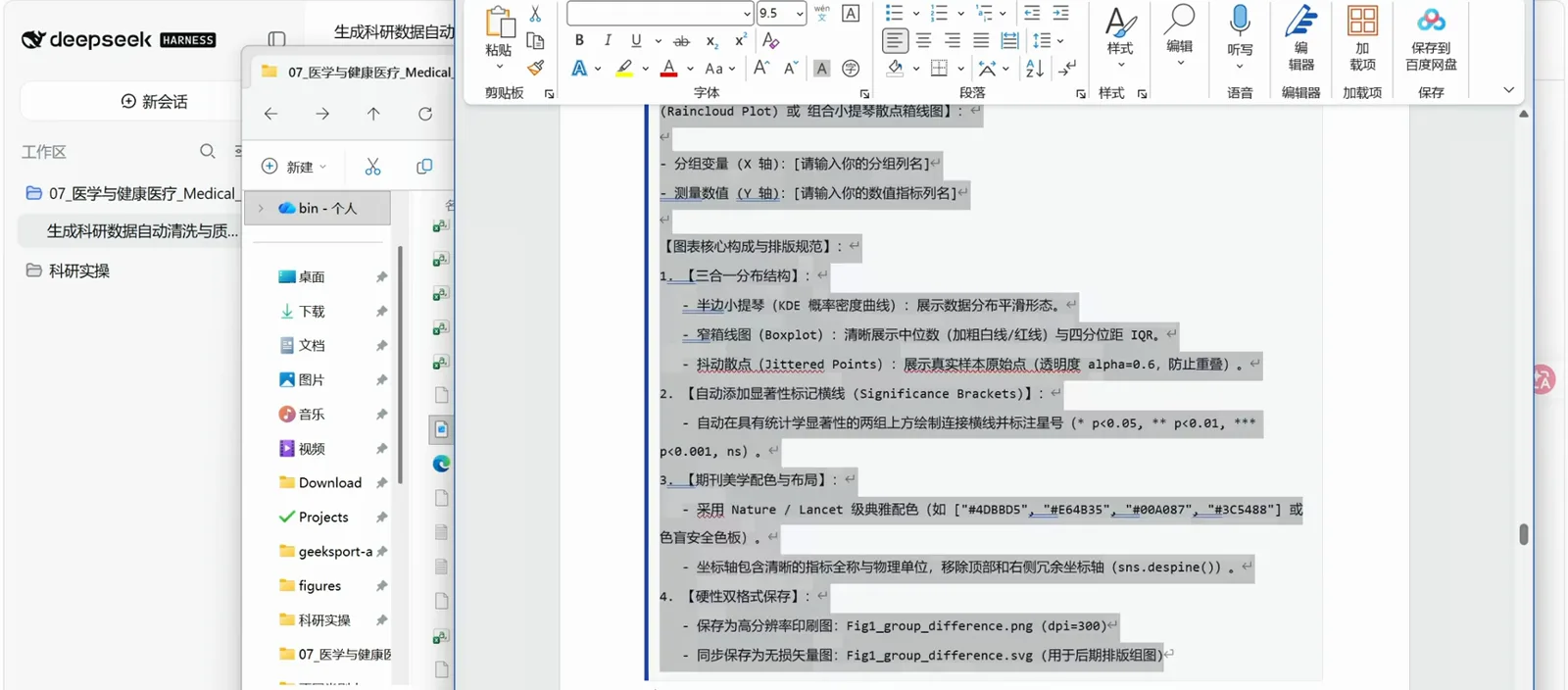Viewport: 1568px width, 690px height.
Task: Save to Baidu Netdisk (保存到百度网盘)
Action: point(1431,38)
